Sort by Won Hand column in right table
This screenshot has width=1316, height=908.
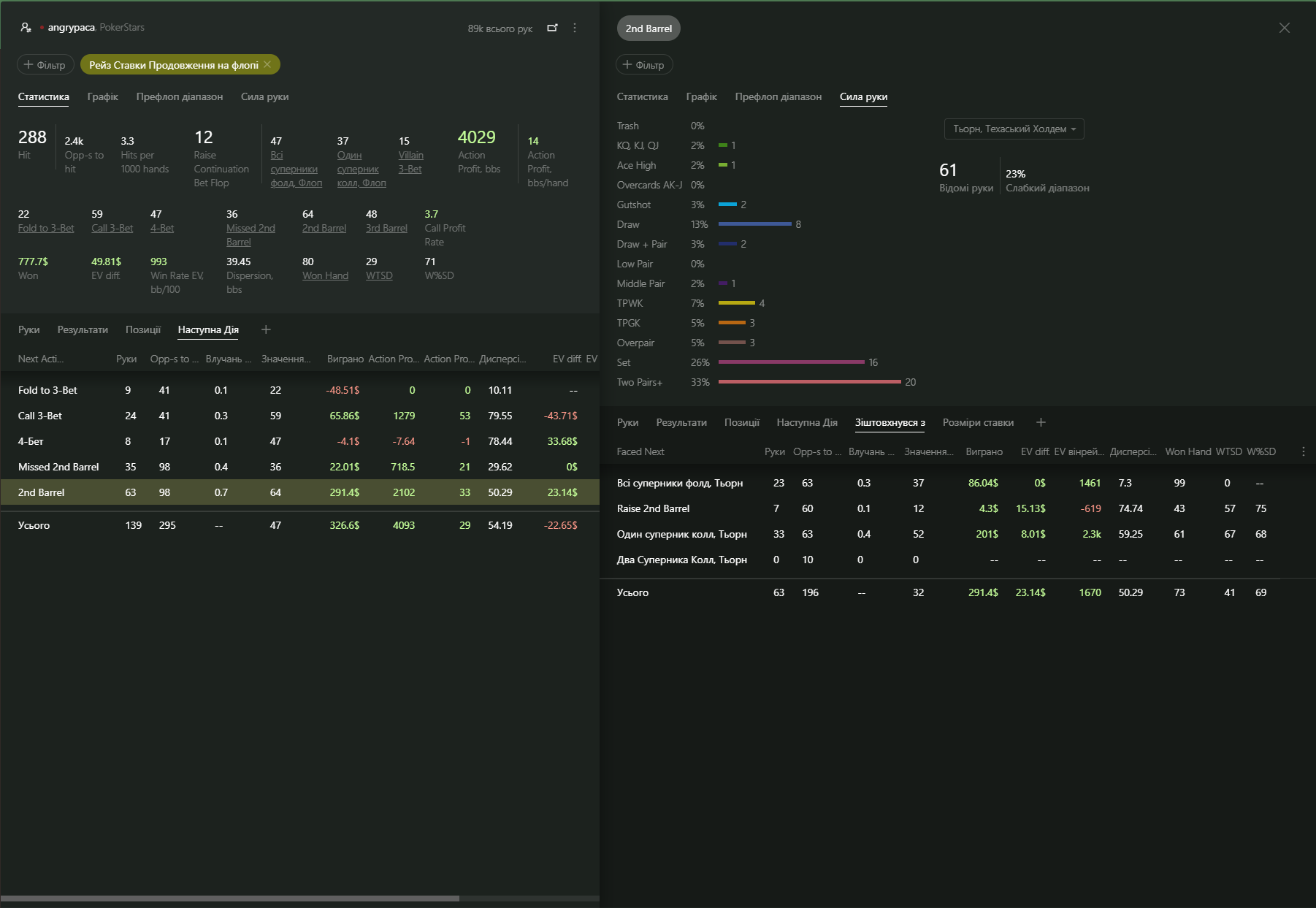point(1187,451)
